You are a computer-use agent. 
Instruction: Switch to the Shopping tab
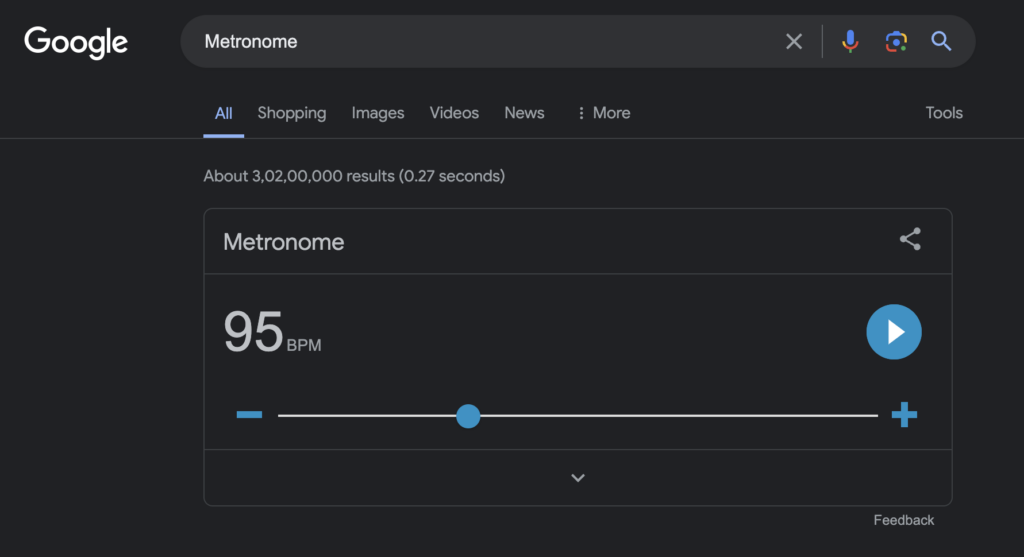click(291, 113)
